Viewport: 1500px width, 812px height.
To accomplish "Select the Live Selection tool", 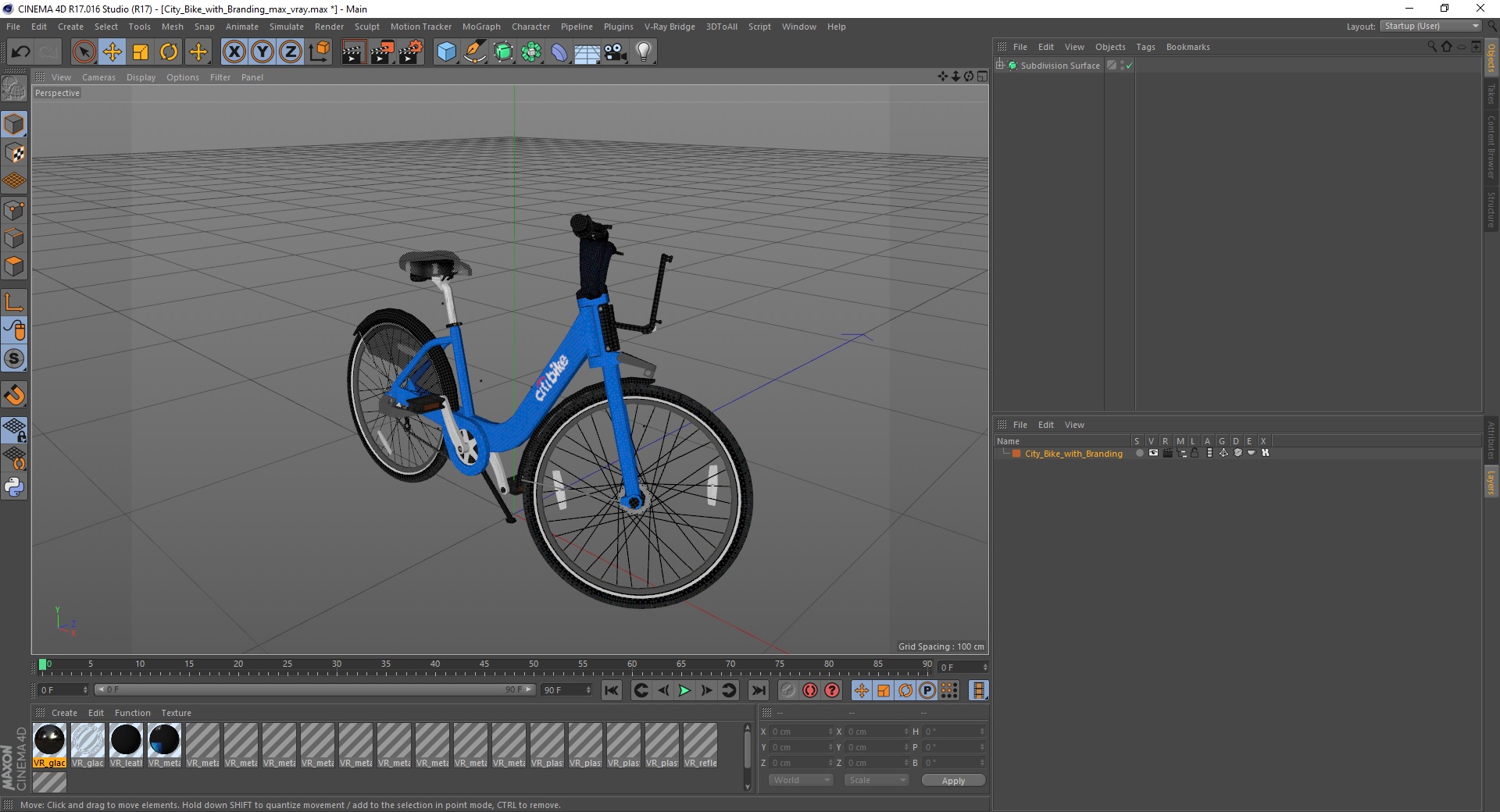I will tap(84, 52).
